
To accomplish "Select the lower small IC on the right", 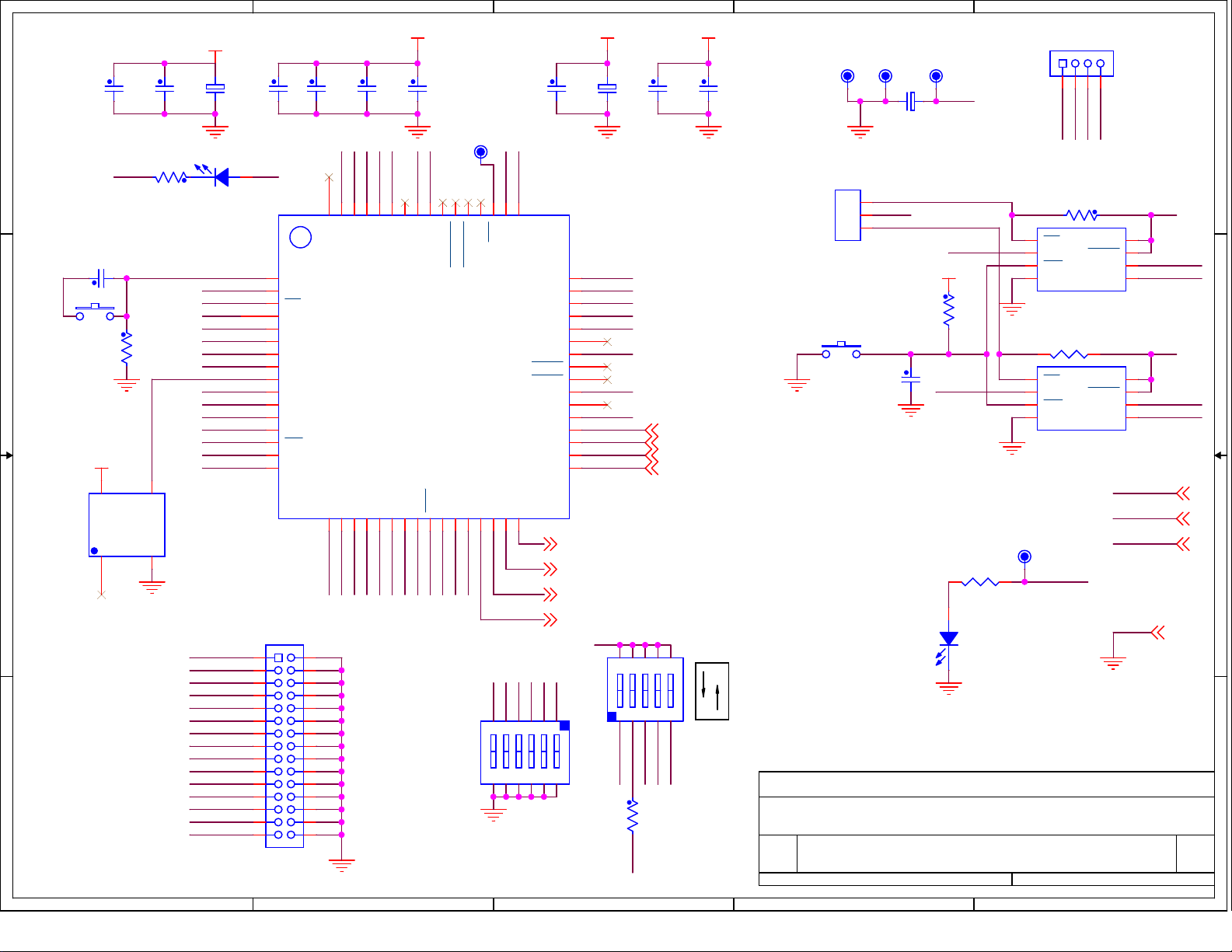I will point(1081,398).
